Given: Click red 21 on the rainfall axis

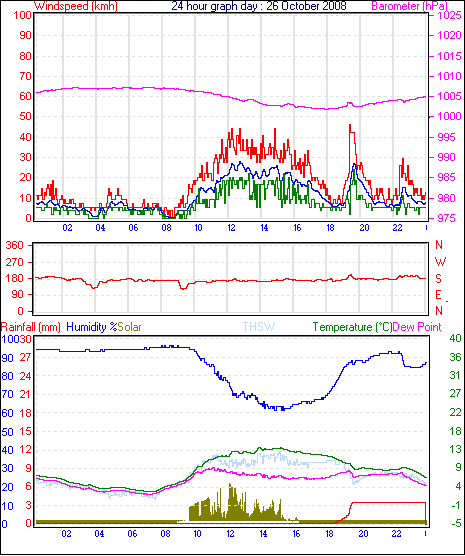Looking at the screenshot, I should pyautogui.click(x=25, y=394).
